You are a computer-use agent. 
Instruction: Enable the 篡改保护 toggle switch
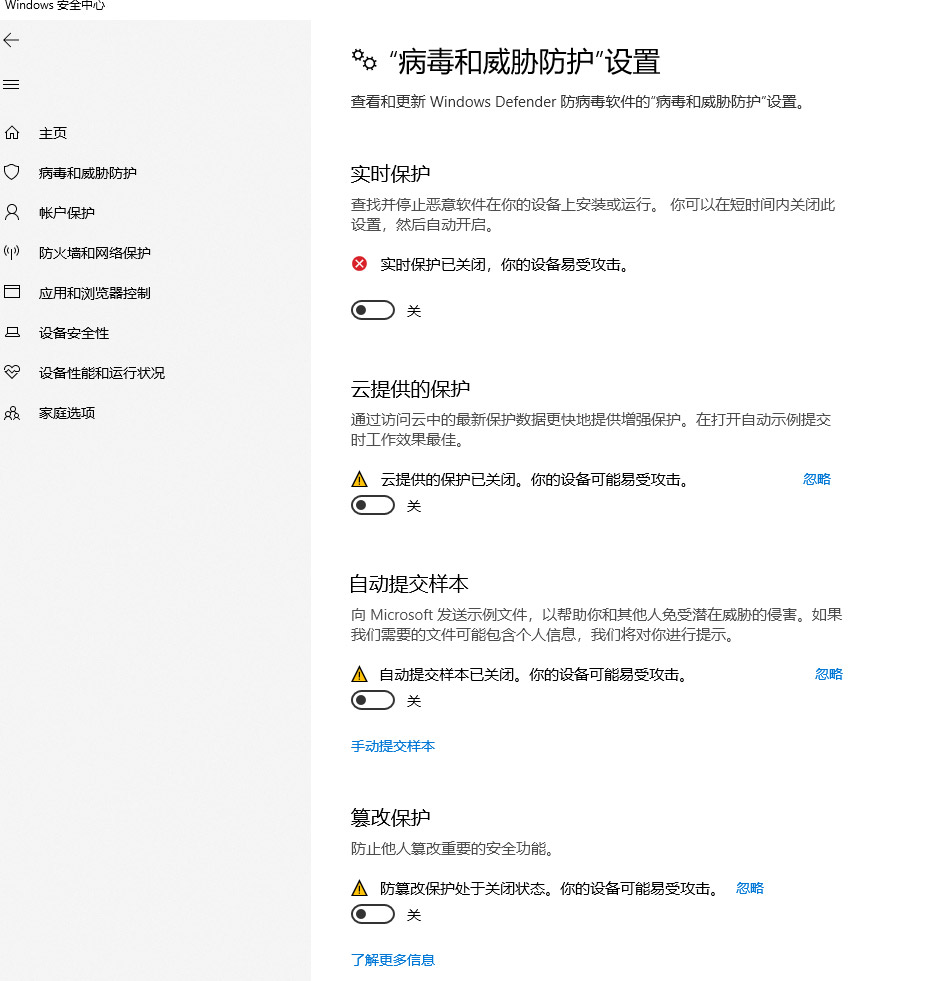click(372, 914)
